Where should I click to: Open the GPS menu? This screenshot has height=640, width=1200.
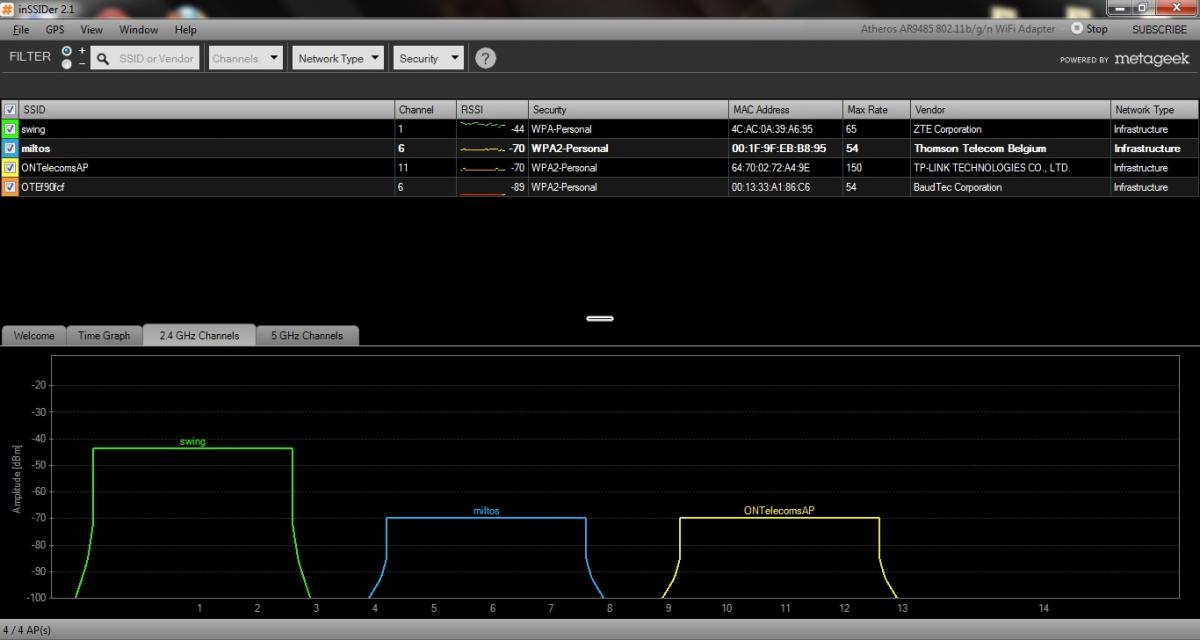[x=54, y=30]
